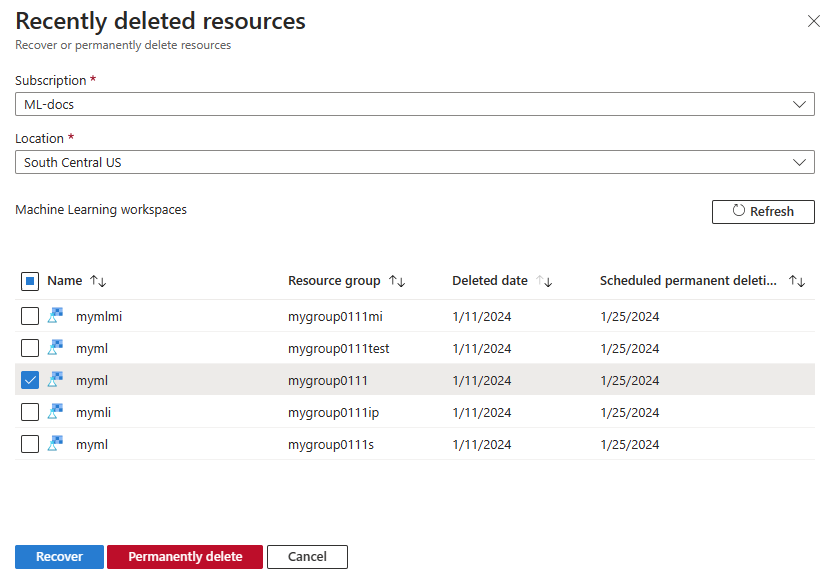Click the Permanently delete button
832x576 pixels.
184,556
